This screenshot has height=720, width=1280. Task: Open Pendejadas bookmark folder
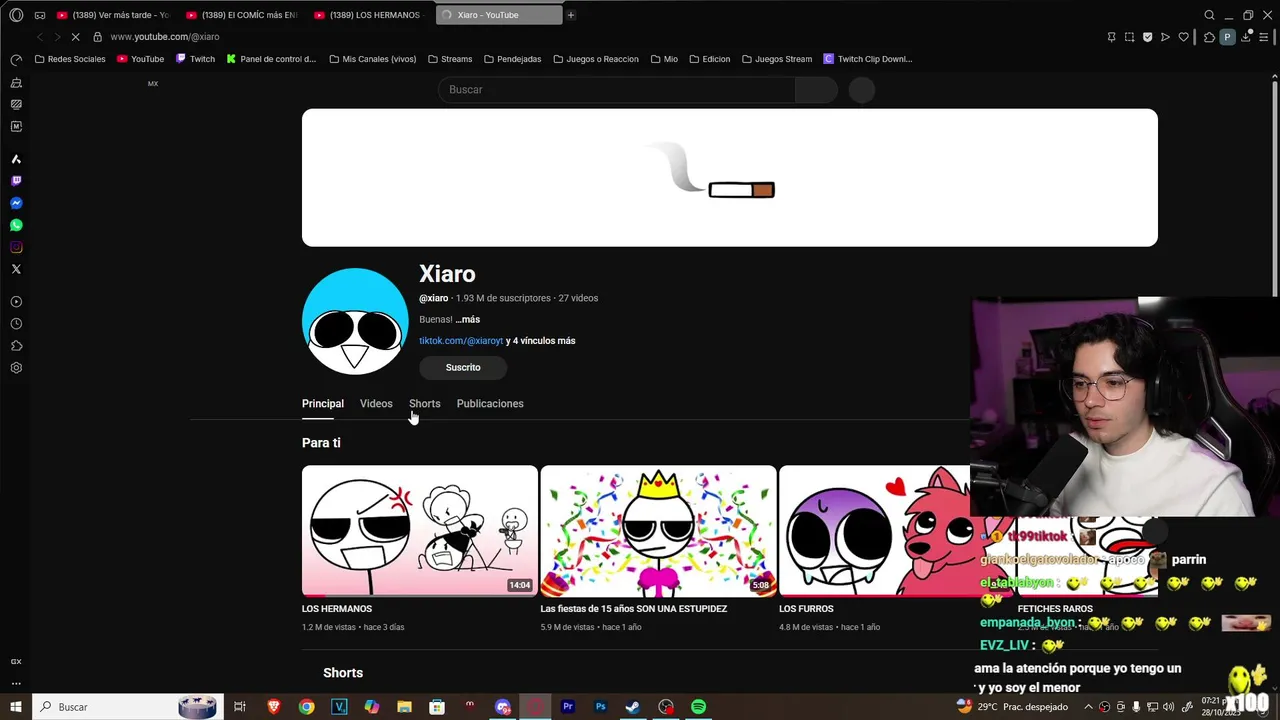point(512,59)
